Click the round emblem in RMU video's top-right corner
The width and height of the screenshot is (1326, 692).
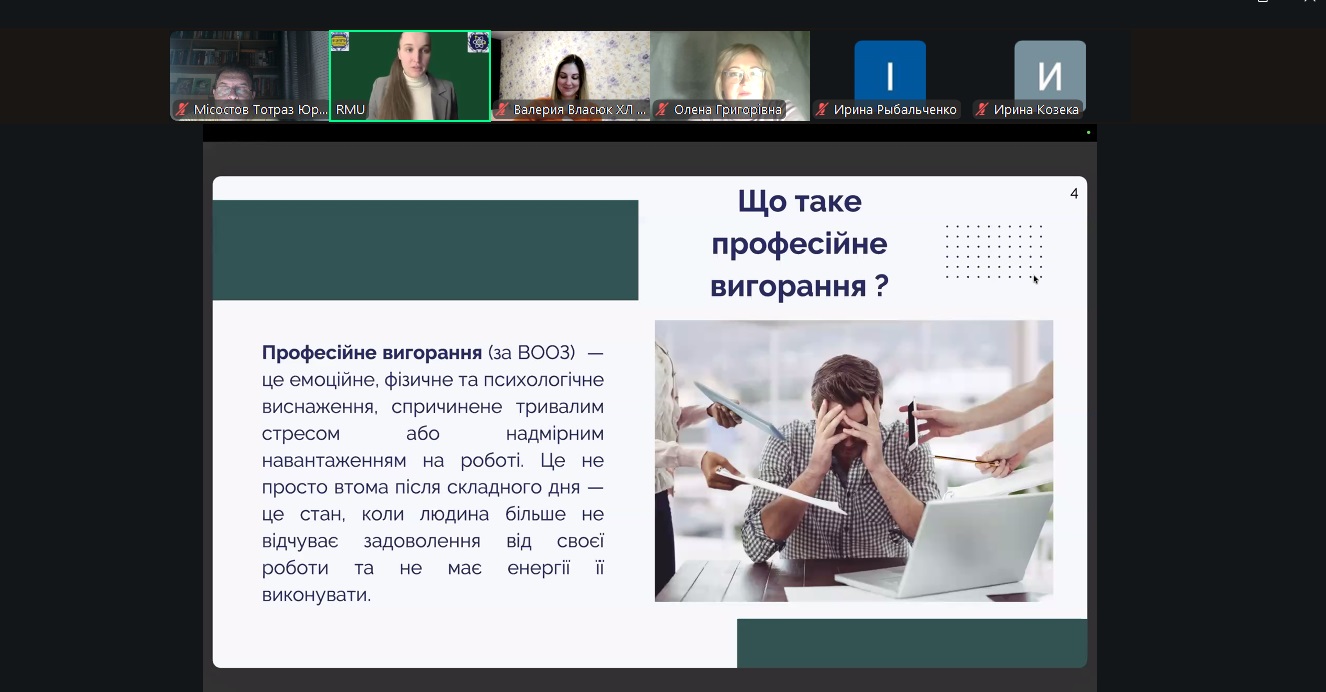pos(478,42)
